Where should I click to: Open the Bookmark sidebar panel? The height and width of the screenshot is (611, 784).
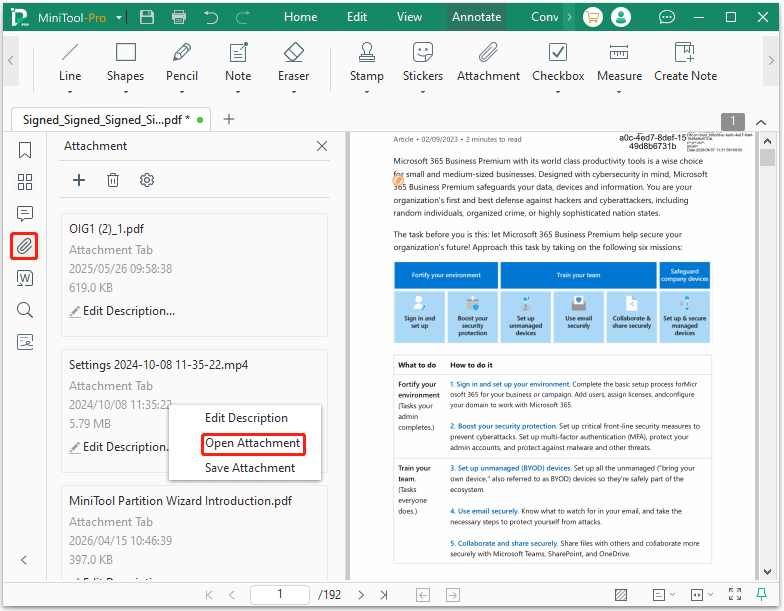pyautogui.click(x=25, y=150)
